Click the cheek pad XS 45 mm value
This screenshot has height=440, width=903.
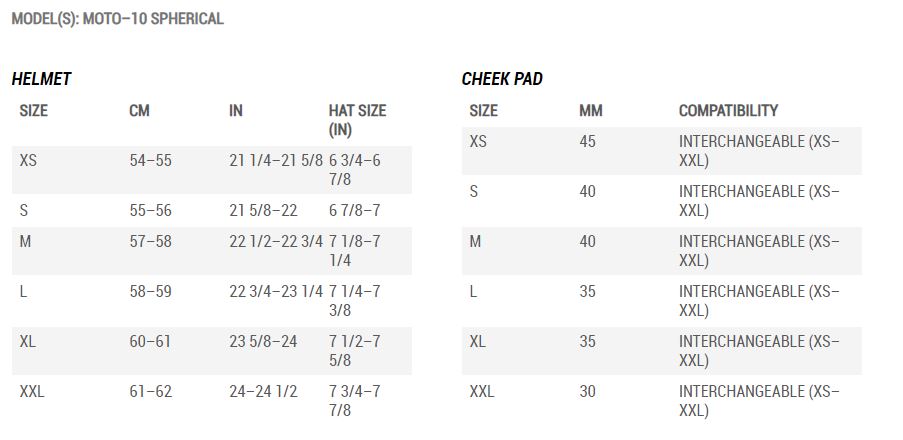[x=587, y=141]
